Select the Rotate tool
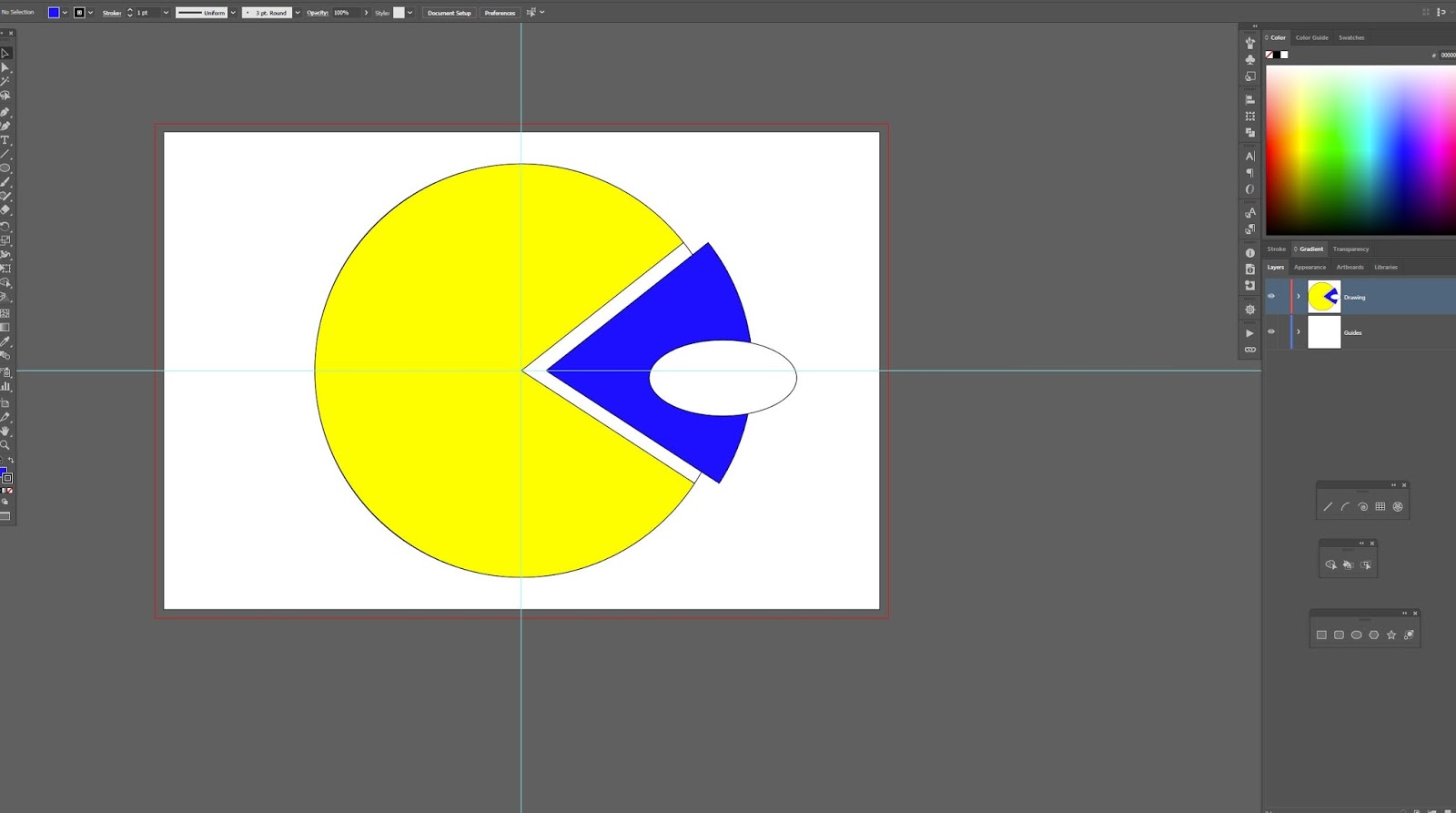Viewport: 1456px width, 813px height. 5,227
